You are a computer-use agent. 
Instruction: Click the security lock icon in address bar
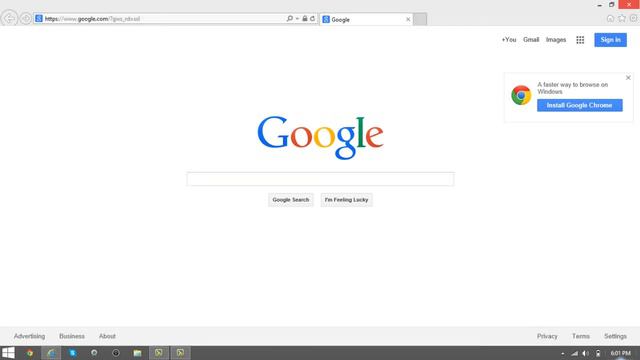point(304,18)
